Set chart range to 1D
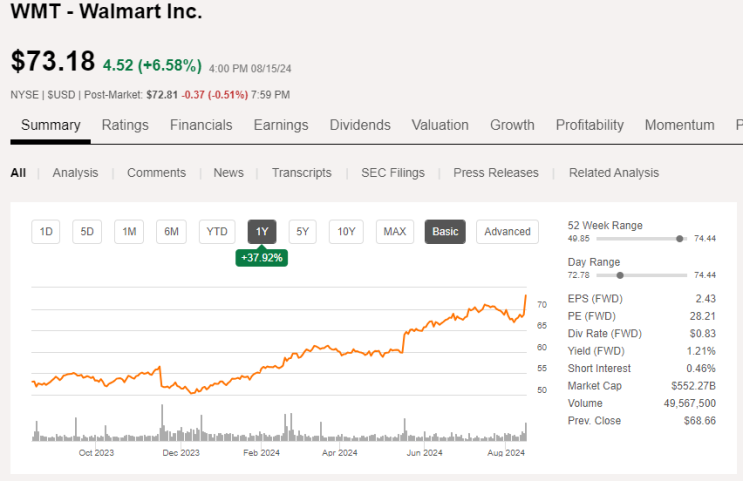Image resolution: width=743 pixels, height=481 pixels. pos(46,232)
